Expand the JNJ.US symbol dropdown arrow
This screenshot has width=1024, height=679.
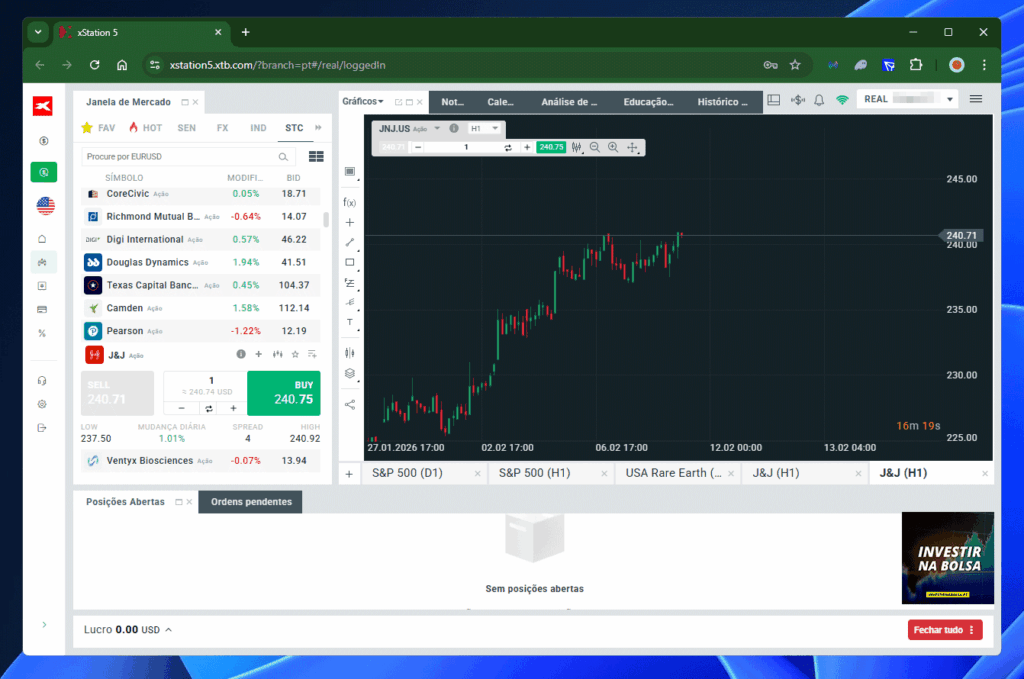[x=437, y=128]
